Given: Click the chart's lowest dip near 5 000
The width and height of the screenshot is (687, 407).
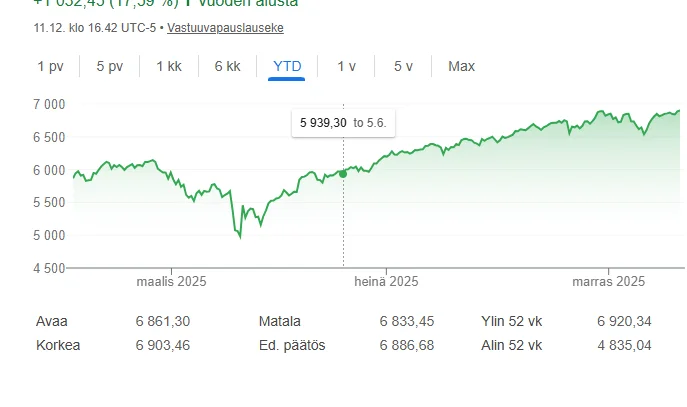Looking at the screenshot, I should click(239, 236).
